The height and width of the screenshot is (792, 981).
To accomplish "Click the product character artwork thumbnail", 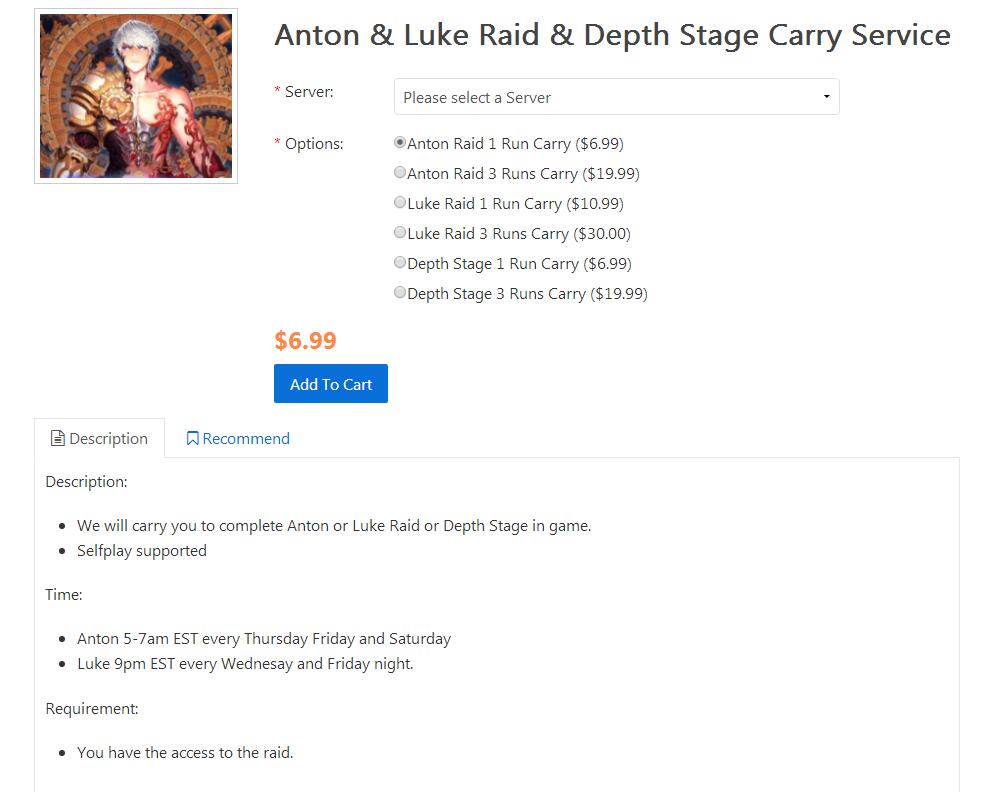I will click(136, 96).
